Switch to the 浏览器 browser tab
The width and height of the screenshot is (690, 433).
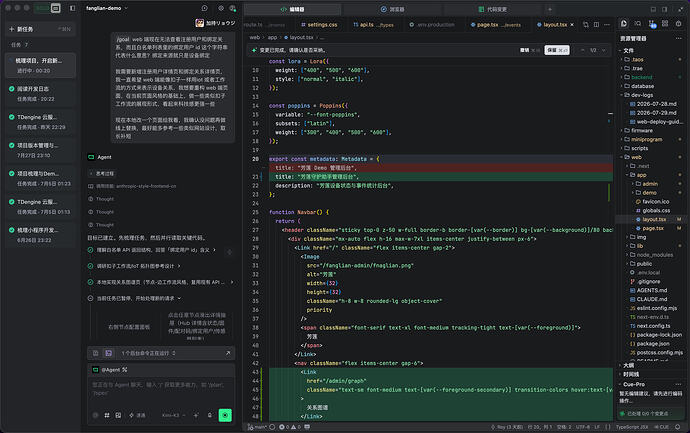click(393, 9)
